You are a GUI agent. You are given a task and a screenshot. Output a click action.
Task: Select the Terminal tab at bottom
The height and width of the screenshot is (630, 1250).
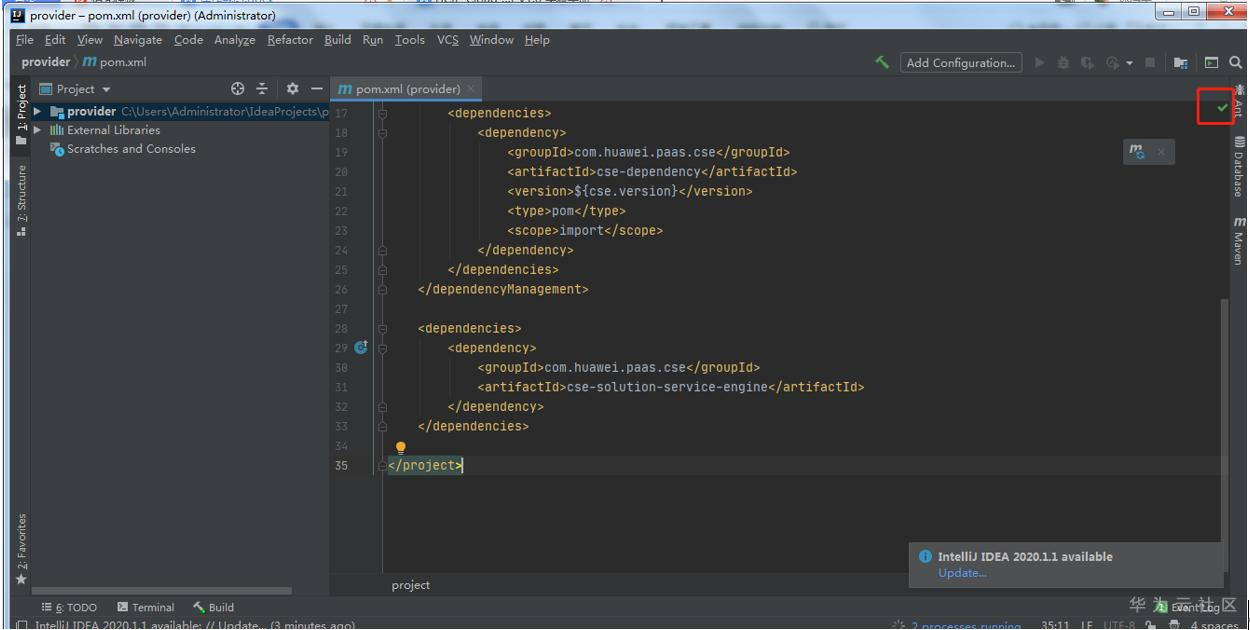[x=145, y=607]
